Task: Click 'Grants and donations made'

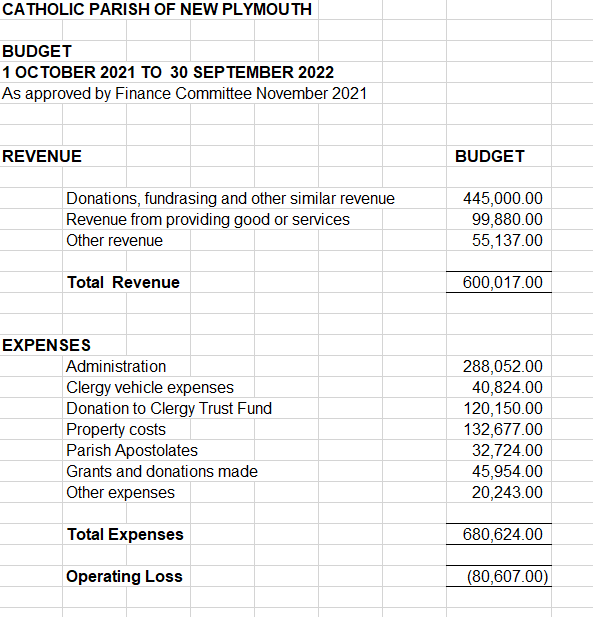Action: click(x=162, y=471)
